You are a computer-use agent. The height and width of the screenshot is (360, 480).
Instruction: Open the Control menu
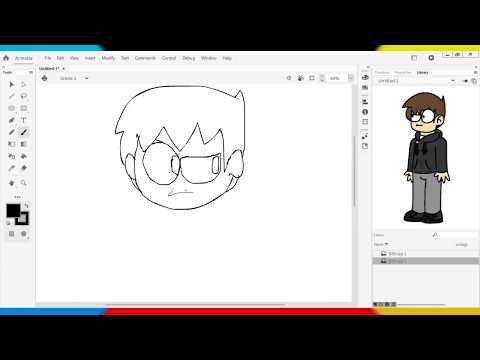(169, 58)
